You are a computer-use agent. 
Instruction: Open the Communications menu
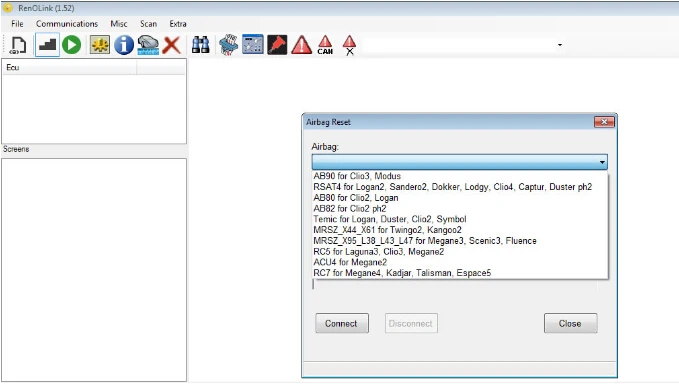coord(67,24)
